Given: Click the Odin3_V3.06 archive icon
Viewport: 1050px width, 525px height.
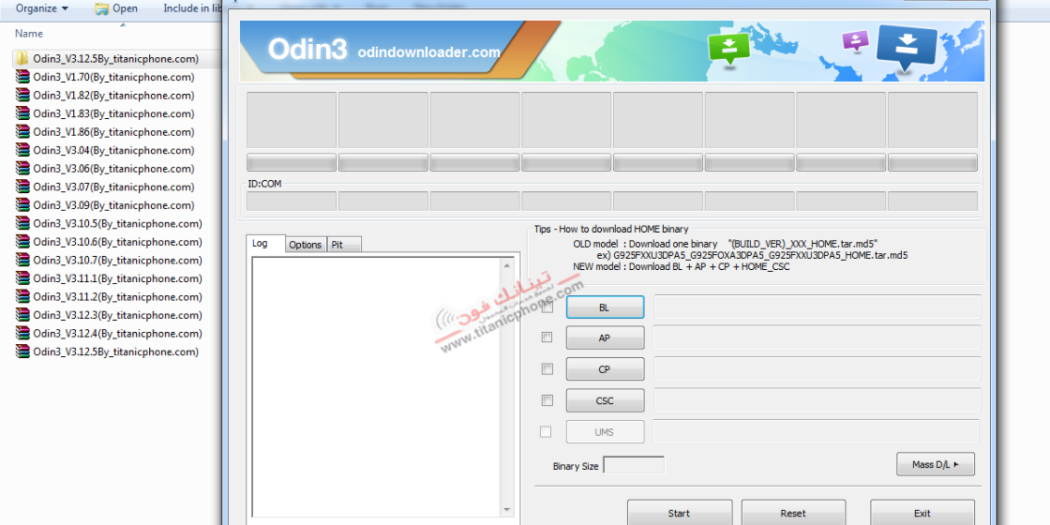Looking at the screenshot, I should coord(23,169).
